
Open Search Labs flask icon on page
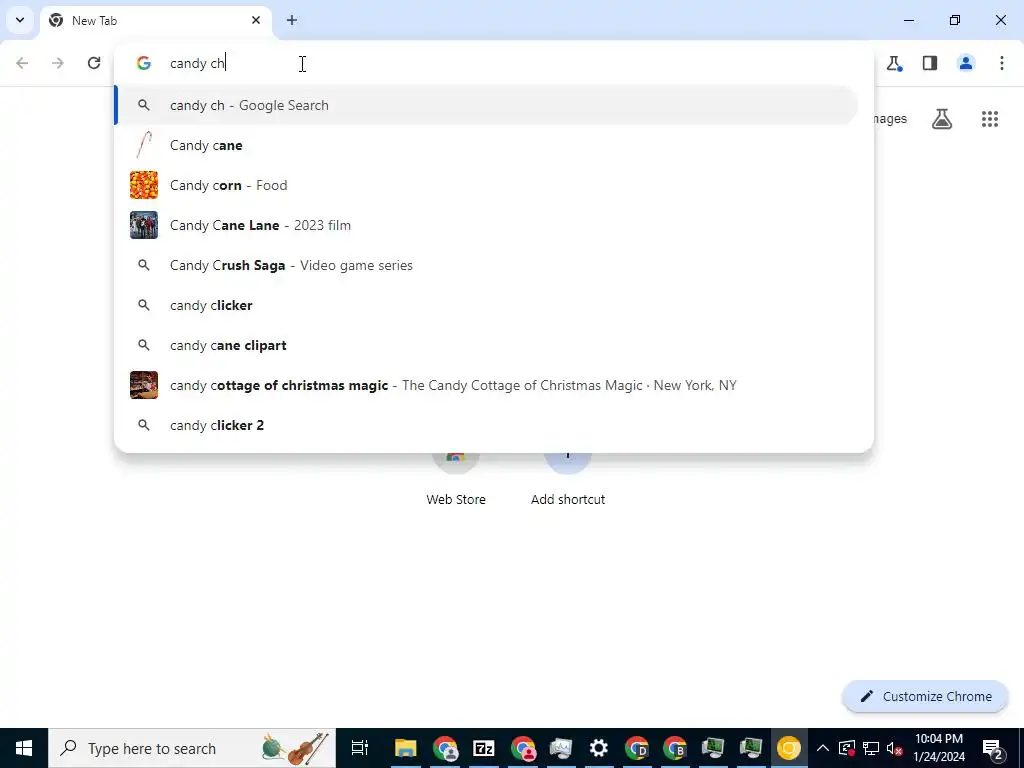click(x=942, y=119)
